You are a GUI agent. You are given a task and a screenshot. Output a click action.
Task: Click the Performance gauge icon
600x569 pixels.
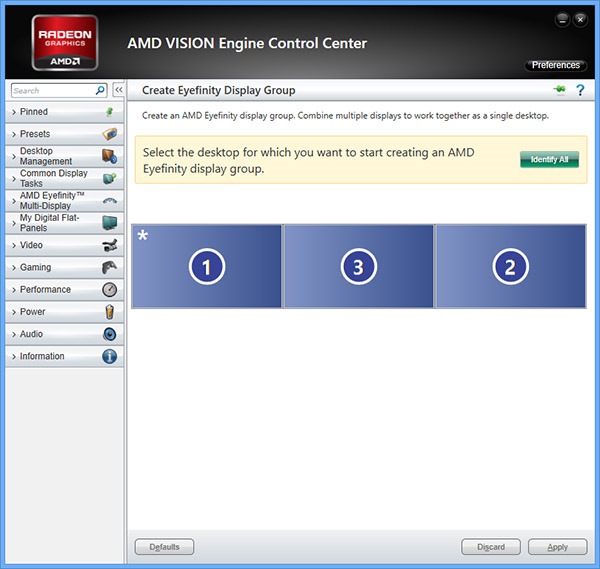click(x=110, y=289)
